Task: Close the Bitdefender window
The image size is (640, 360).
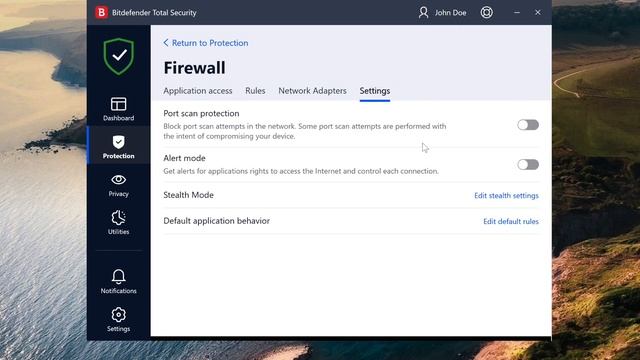Action: click(x=538, y=13)
